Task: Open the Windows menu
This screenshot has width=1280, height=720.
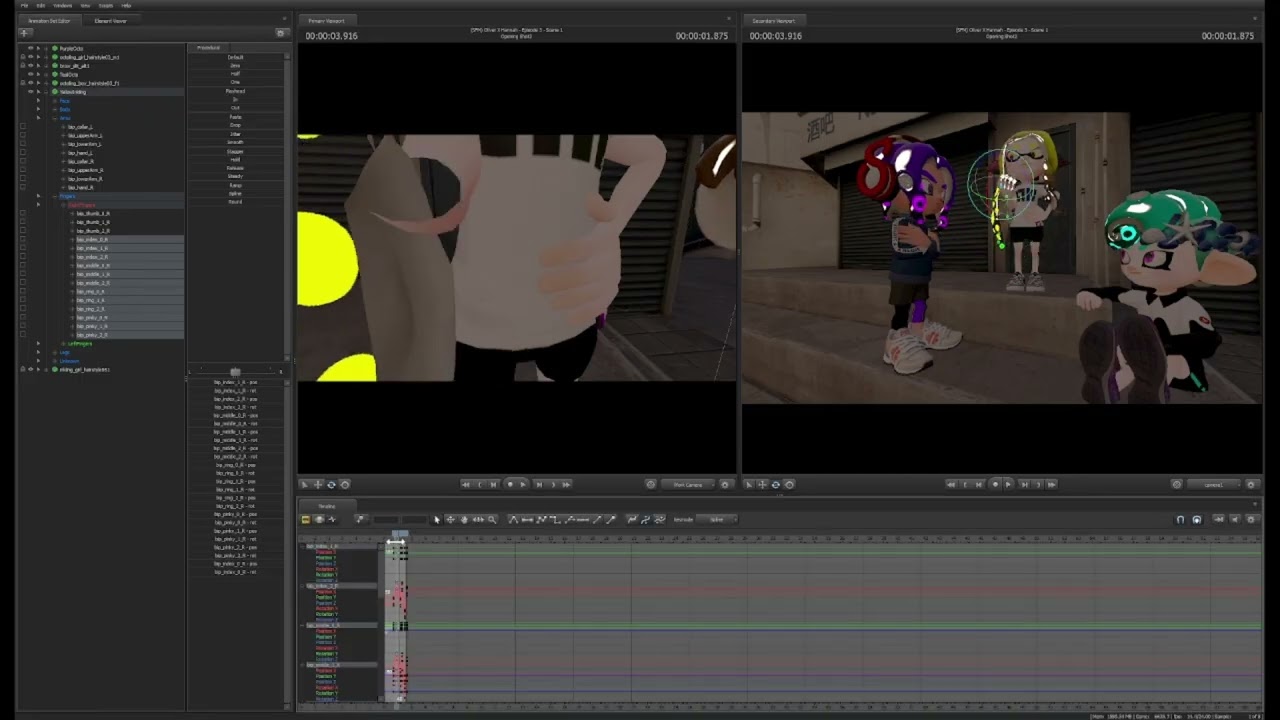Action: click(62, 5)
